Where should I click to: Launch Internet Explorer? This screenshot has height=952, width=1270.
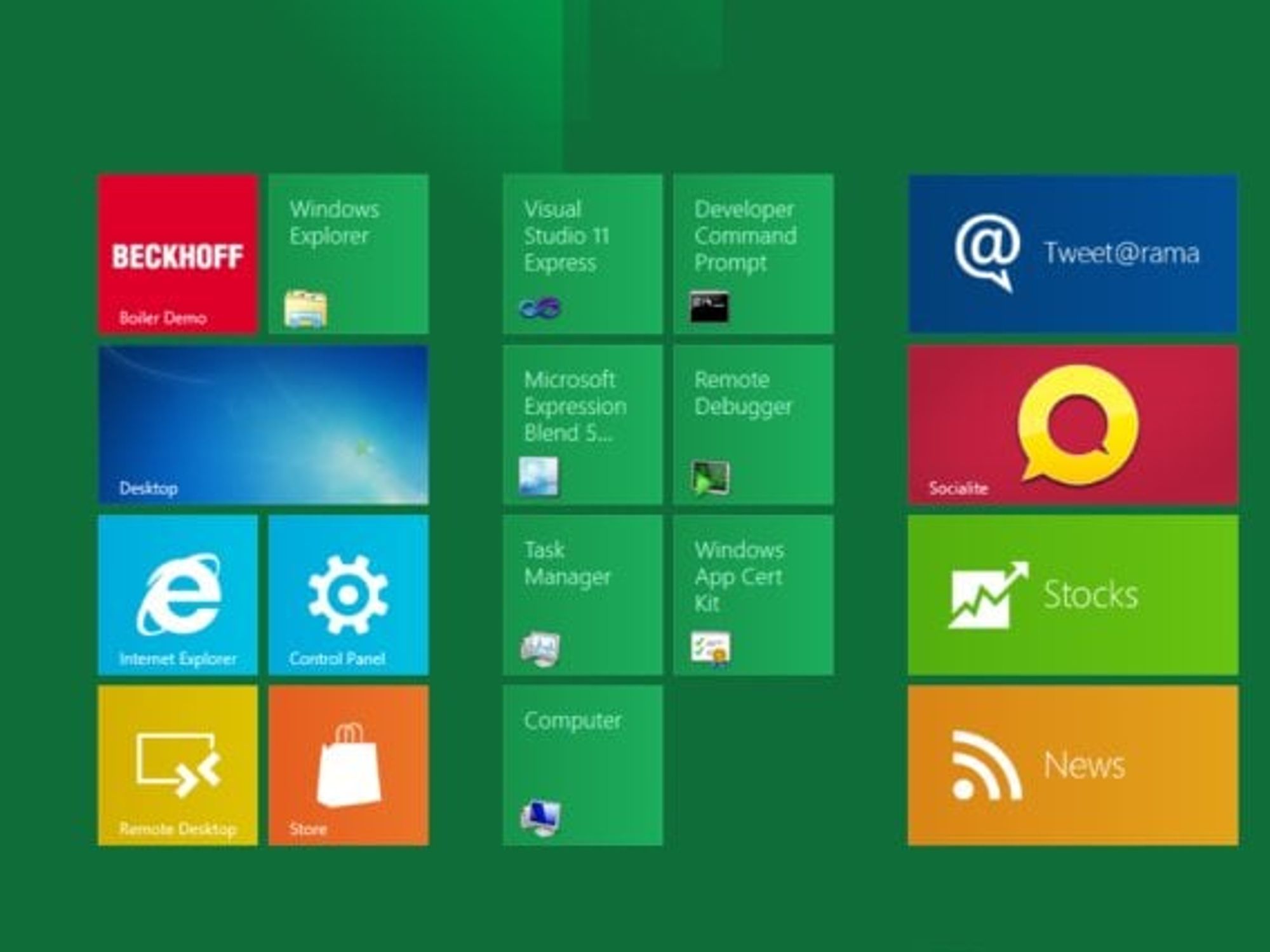tap(178, 595)
